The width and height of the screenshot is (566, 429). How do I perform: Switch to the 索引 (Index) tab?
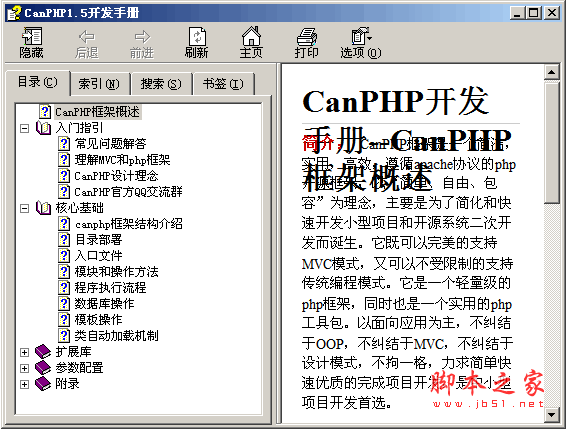point(99,84)
